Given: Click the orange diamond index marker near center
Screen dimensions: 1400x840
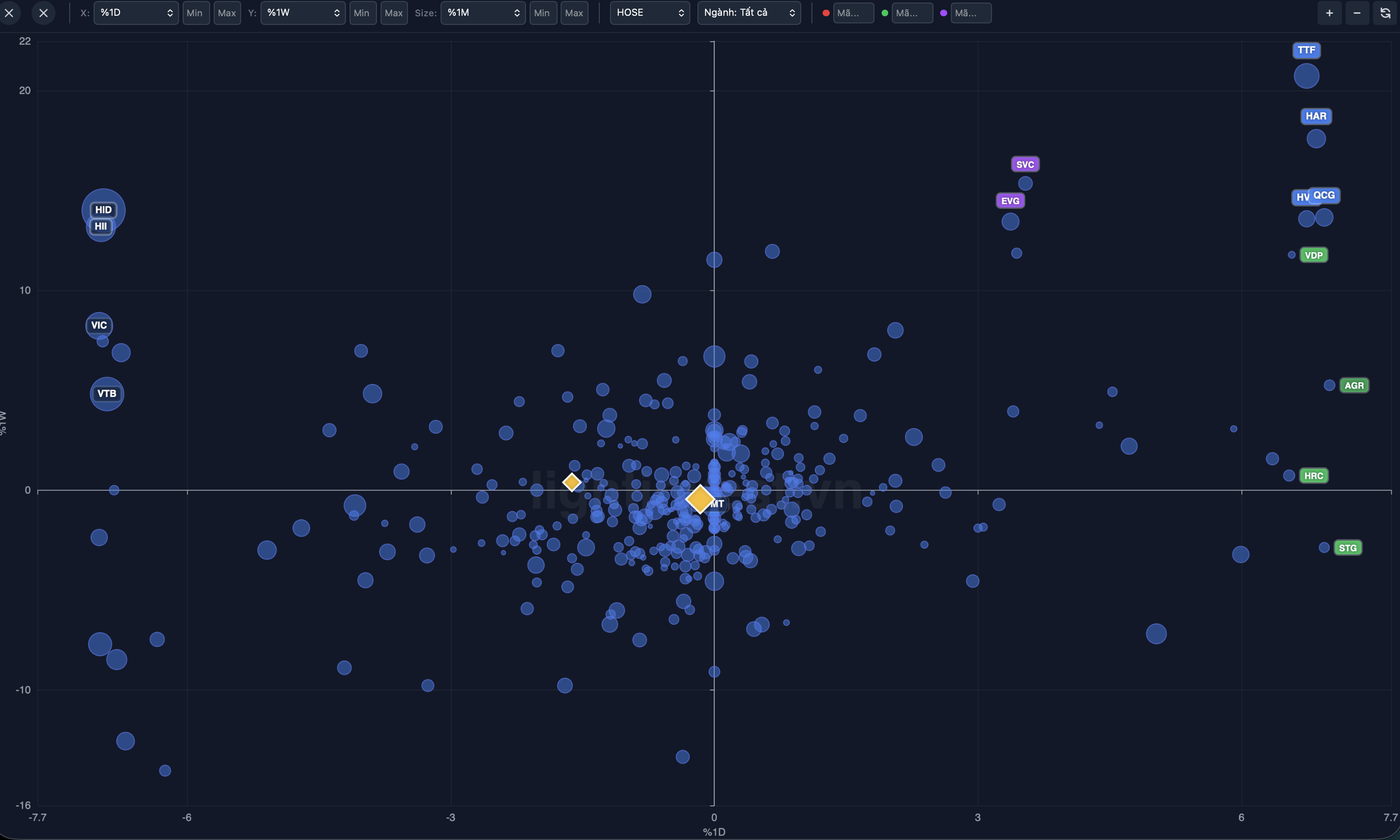Looking at the screenshot, I should [700, 499].
